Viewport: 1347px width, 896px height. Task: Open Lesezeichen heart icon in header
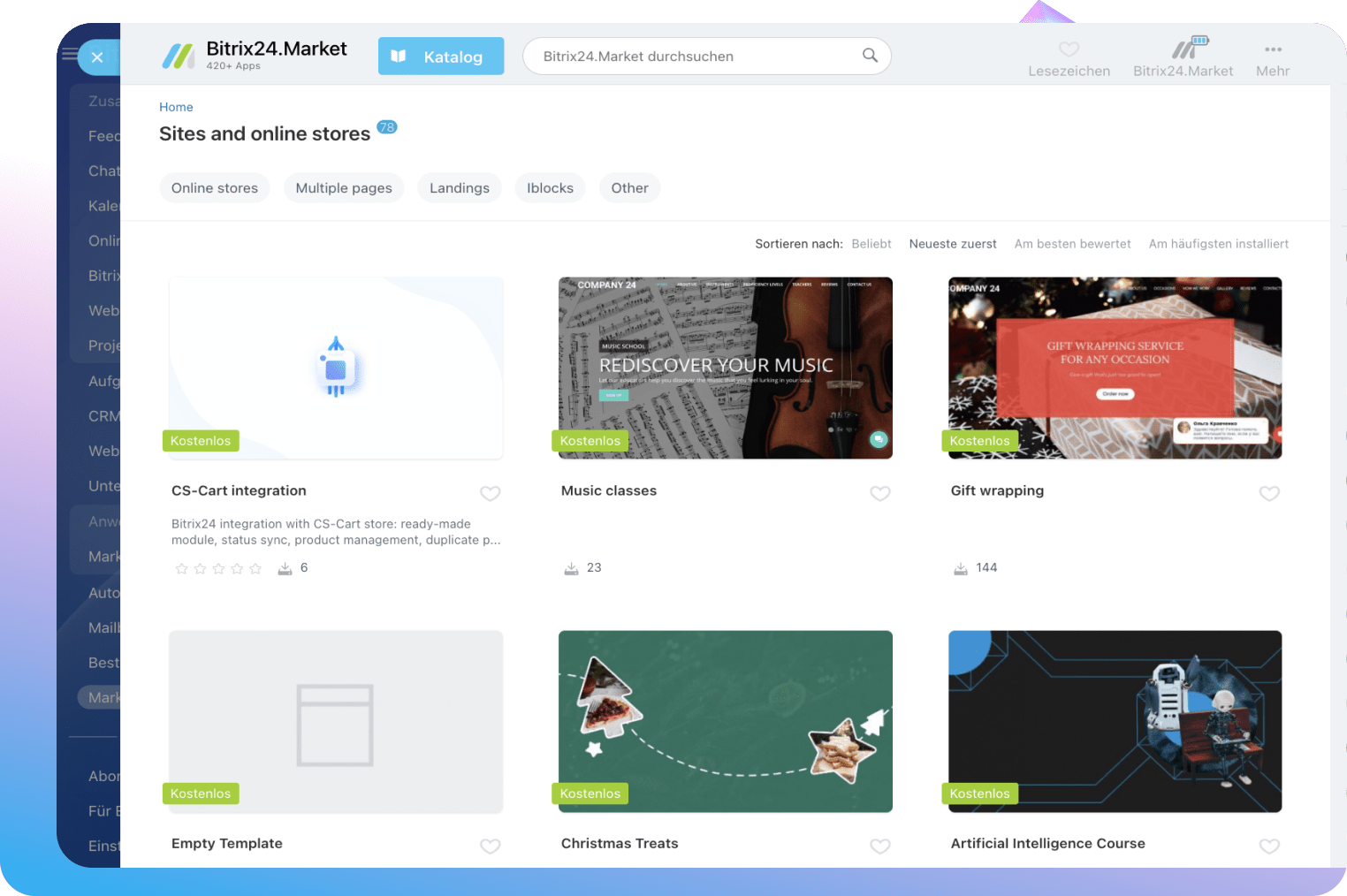pos(1069,49)
